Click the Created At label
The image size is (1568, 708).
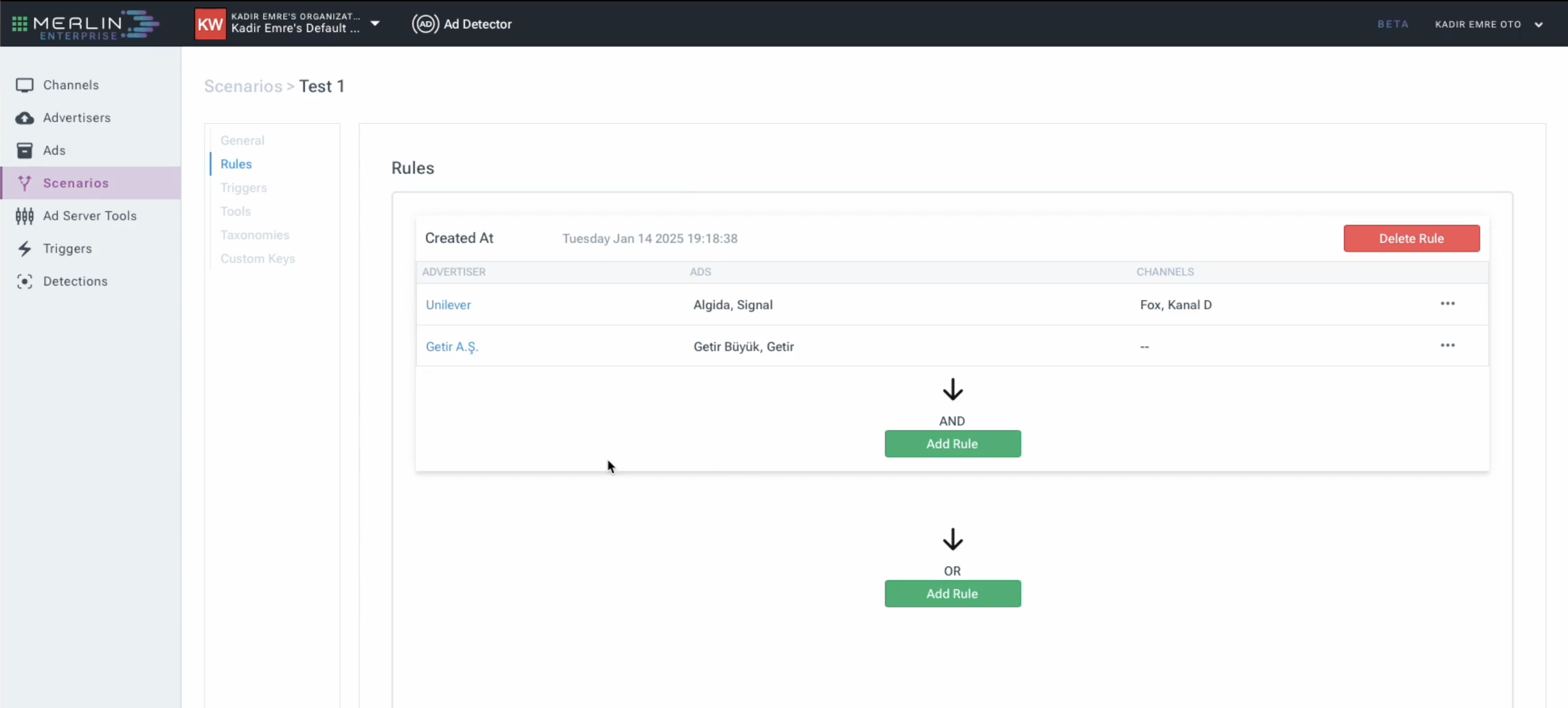click(x=459, y=238)
